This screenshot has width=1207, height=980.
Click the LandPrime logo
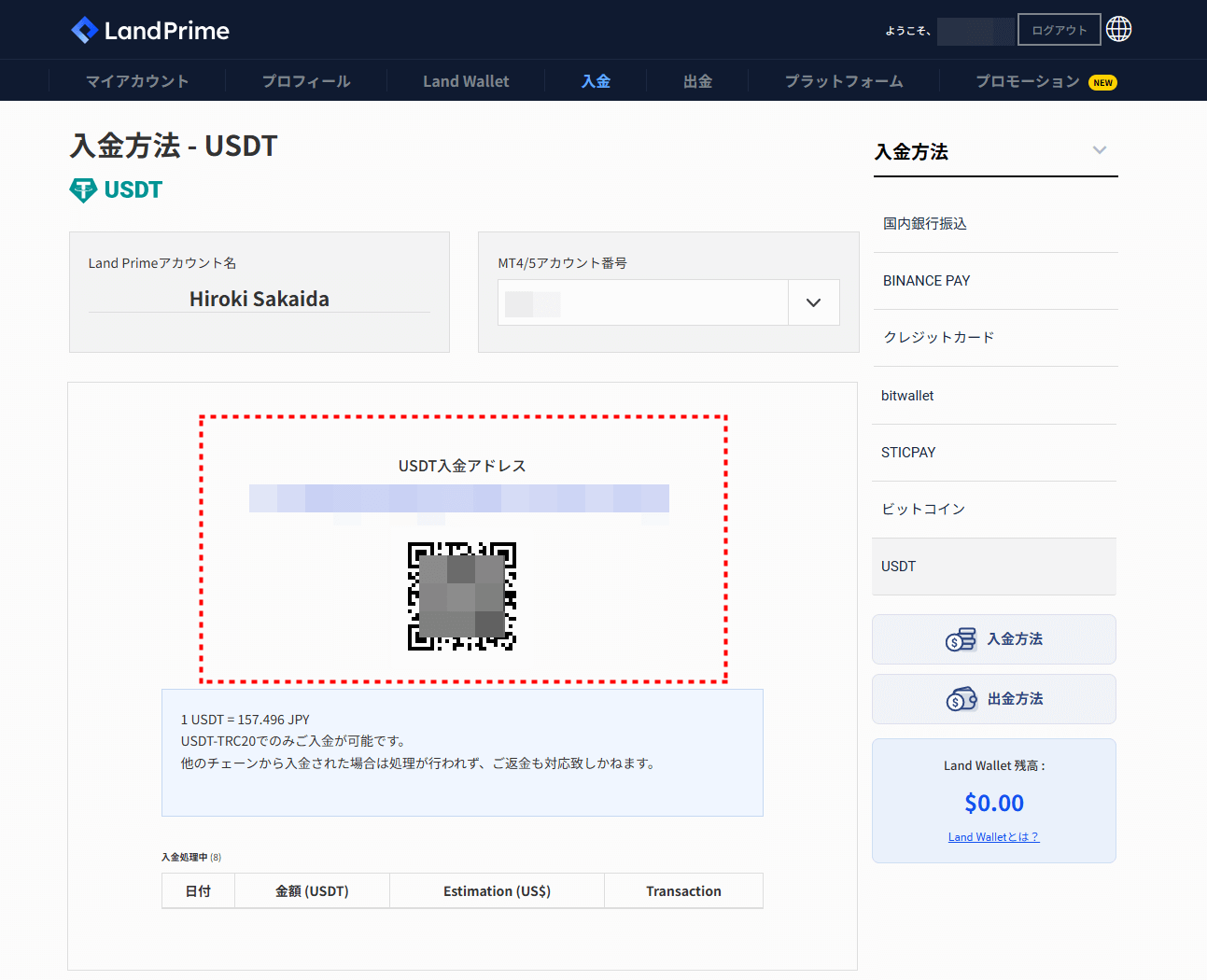[150, 31]
